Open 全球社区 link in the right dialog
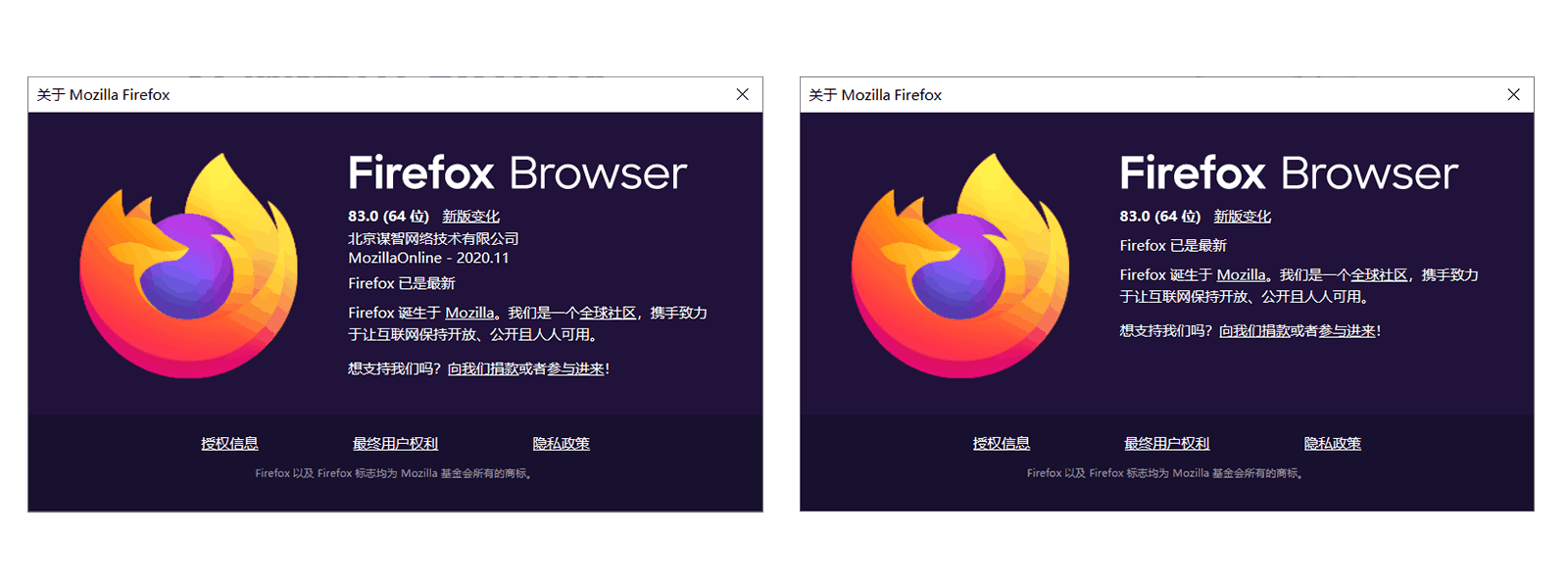 tap(1379, 275)
